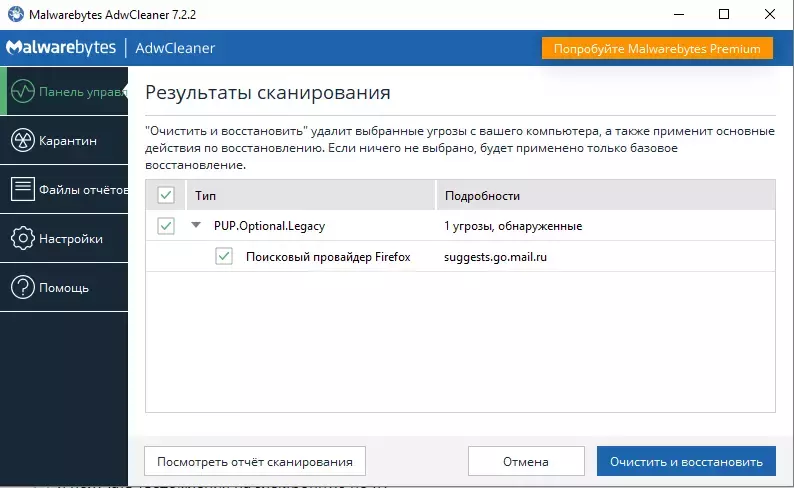
Task: Toggle the select-all checkbox in table header
Action: [x=166, y=195]
